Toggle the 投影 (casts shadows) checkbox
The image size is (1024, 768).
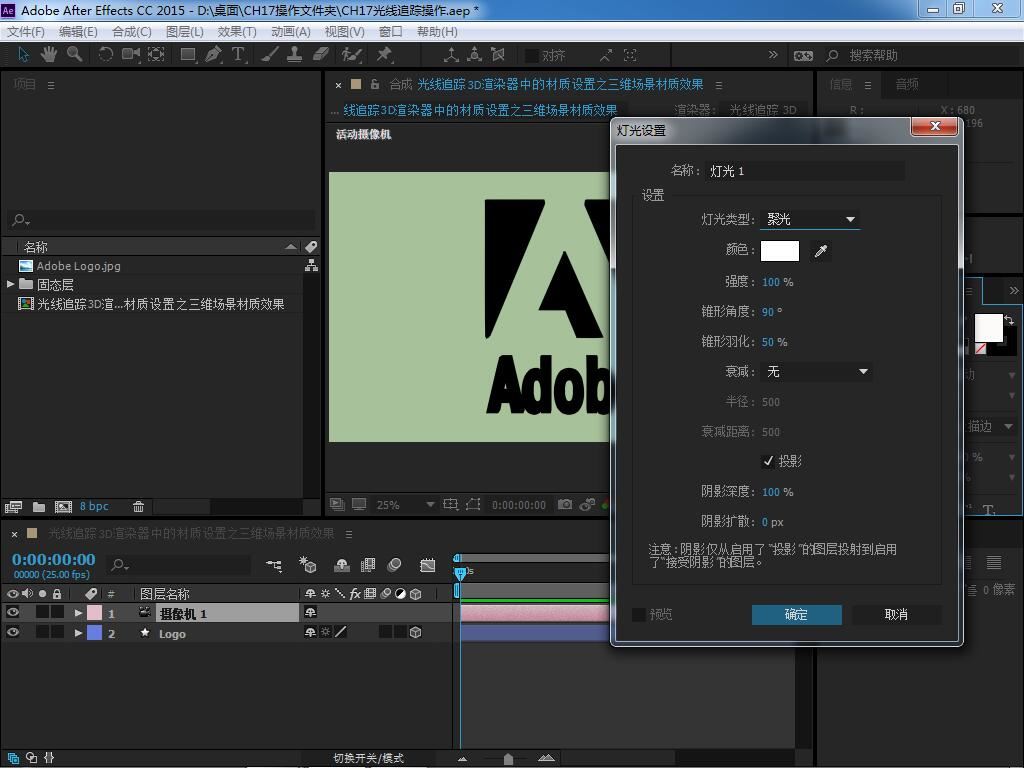(768, 462)
